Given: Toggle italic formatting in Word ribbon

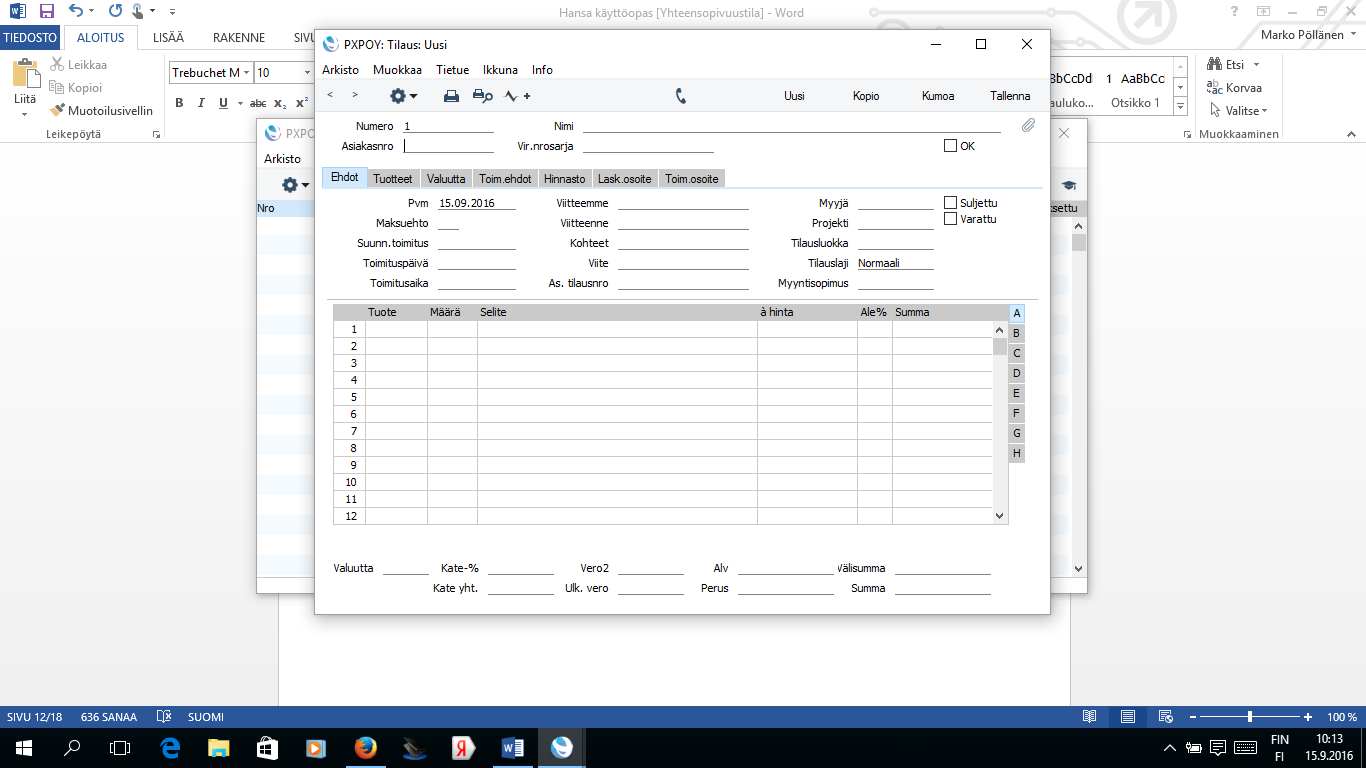Looking at the screenshot, I should pos(201,103).
